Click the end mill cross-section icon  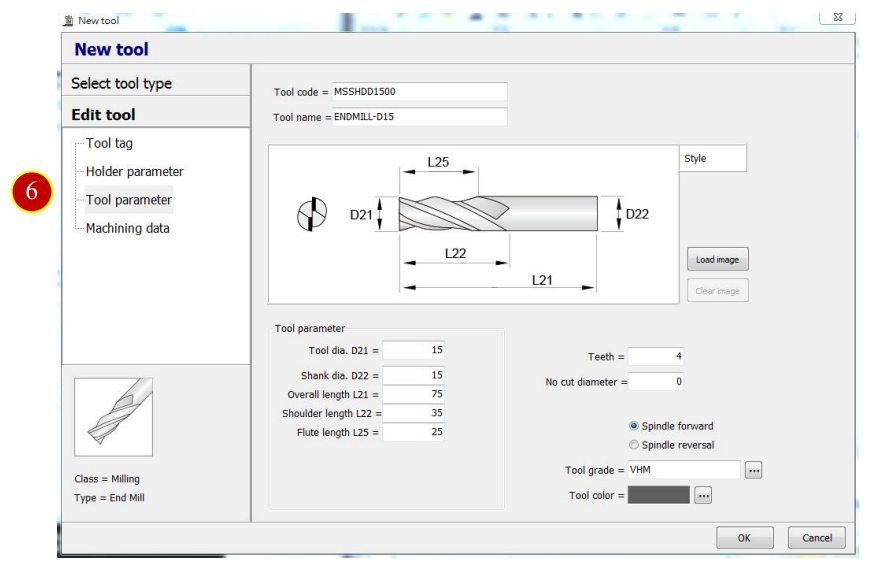pyautogui.click(x=312, y=214)
